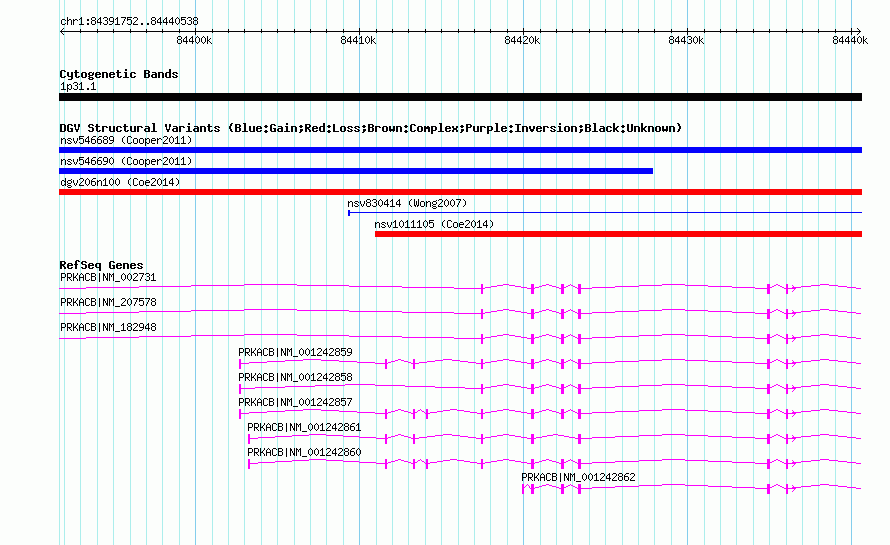
Task: Click the Cytogenetic Bands track title
Action: click(x=119, y=74)
